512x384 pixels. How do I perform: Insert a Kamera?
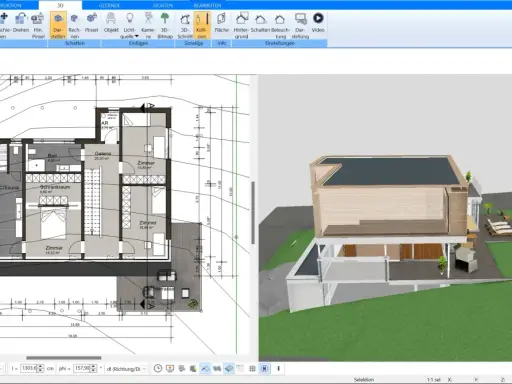pyautogui.click(x=148, y=25)
